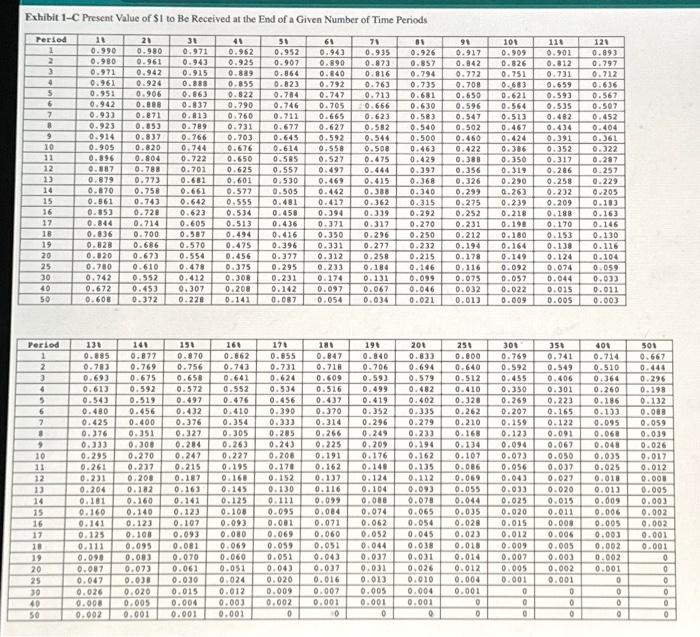Select 0.266 for period 8 at 18%
This screenshot has height=637, width=700.
[329, 433]
